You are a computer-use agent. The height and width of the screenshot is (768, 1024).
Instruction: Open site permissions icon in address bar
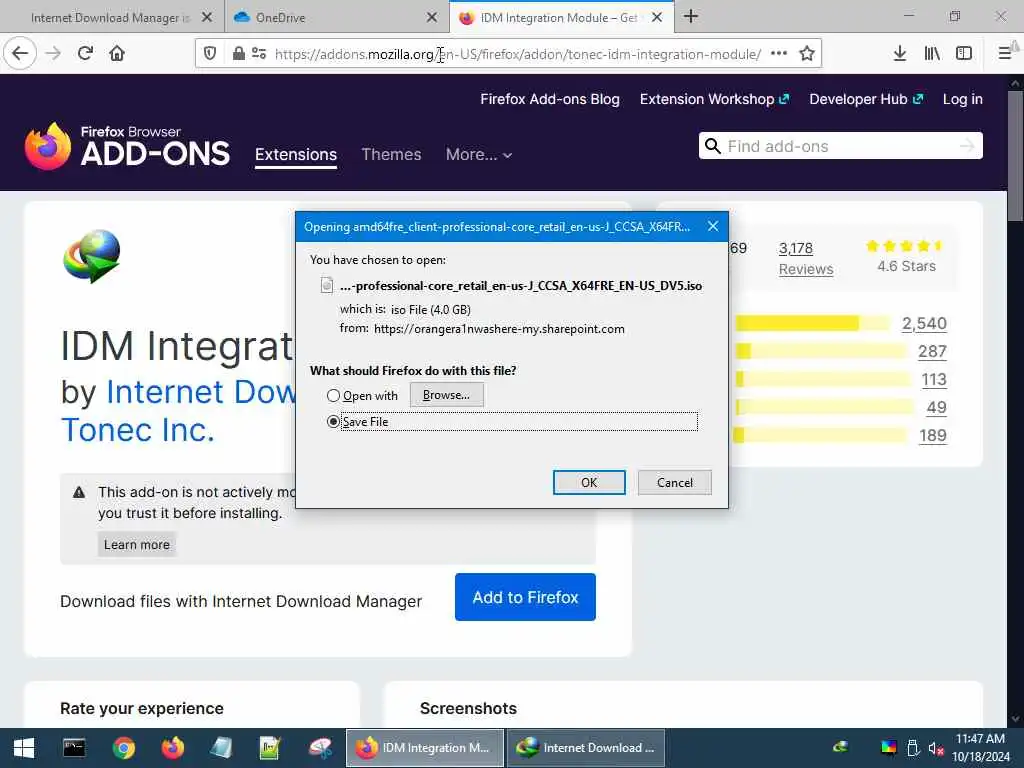pos(259,54)
